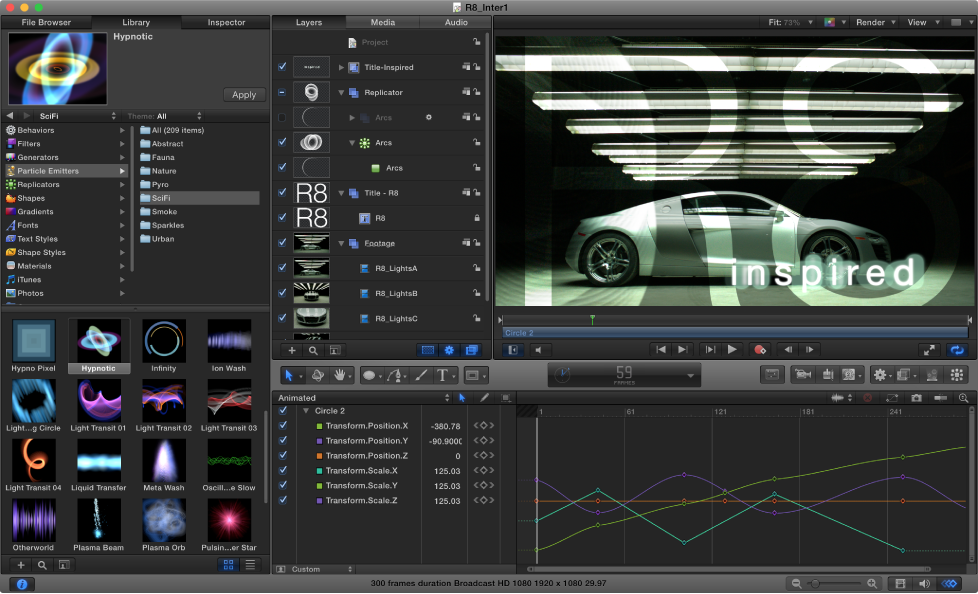Click the Apply button

point(244,95)
